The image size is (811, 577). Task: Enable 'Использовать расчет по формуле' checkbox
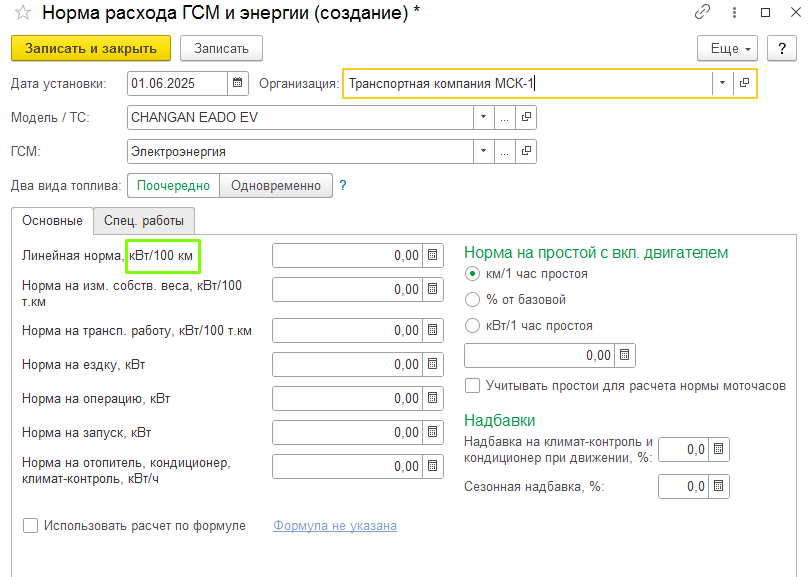[x=30, y=525]
